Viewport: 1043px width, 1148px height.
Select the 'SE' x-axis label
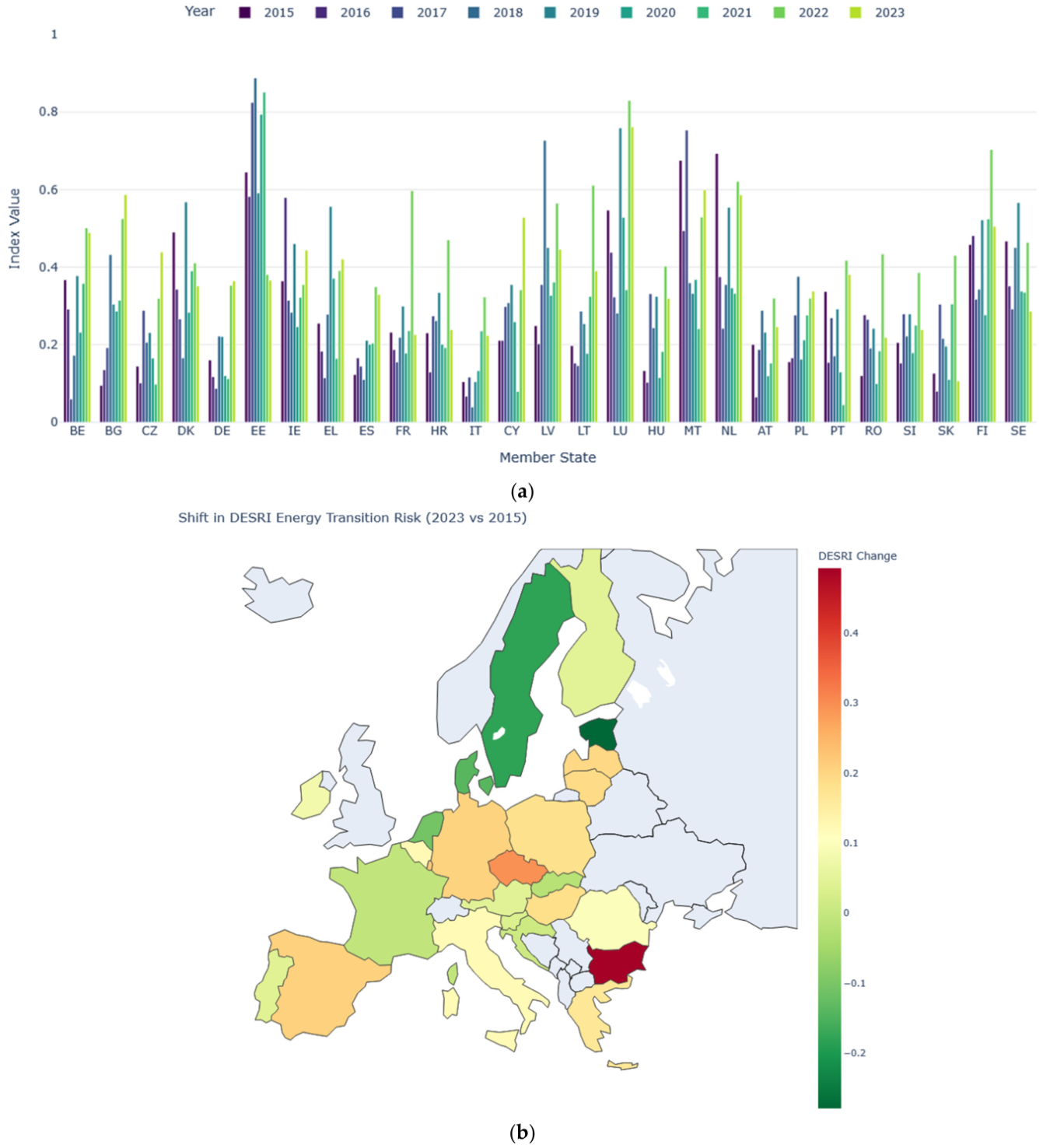(x=1018, y=431)
